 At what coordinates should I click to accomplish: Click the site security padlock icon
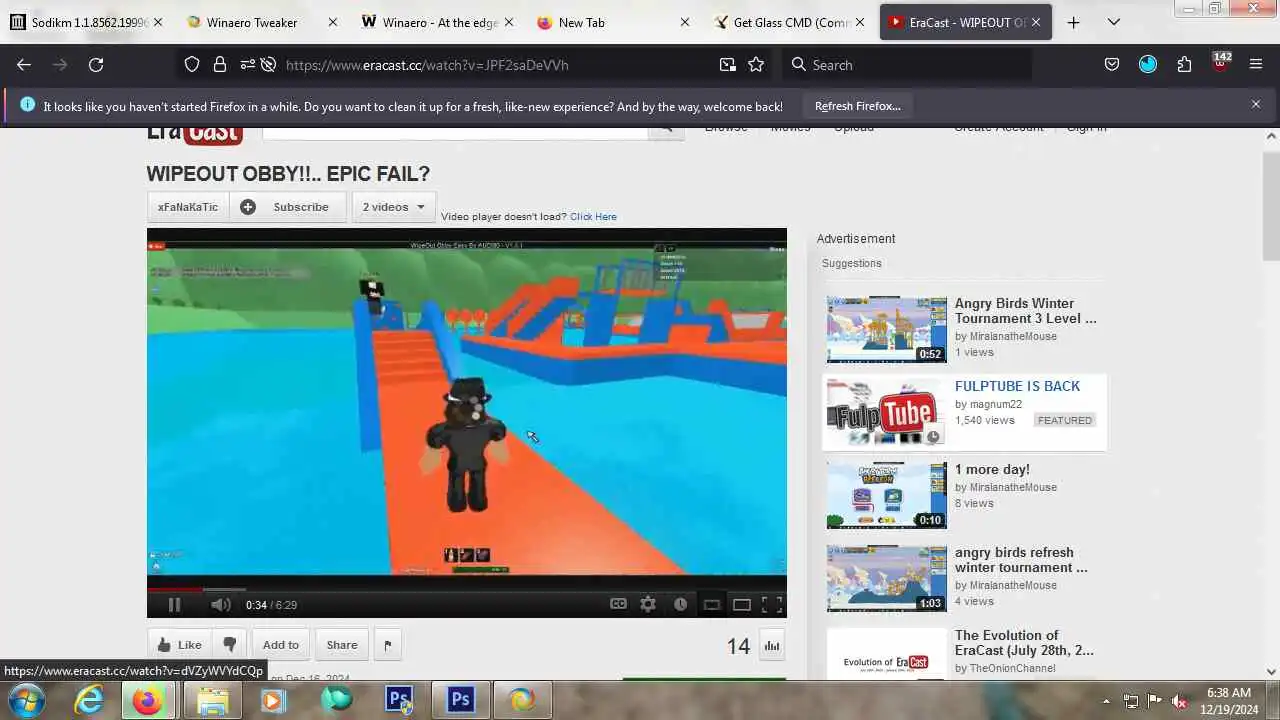[219, 64]
